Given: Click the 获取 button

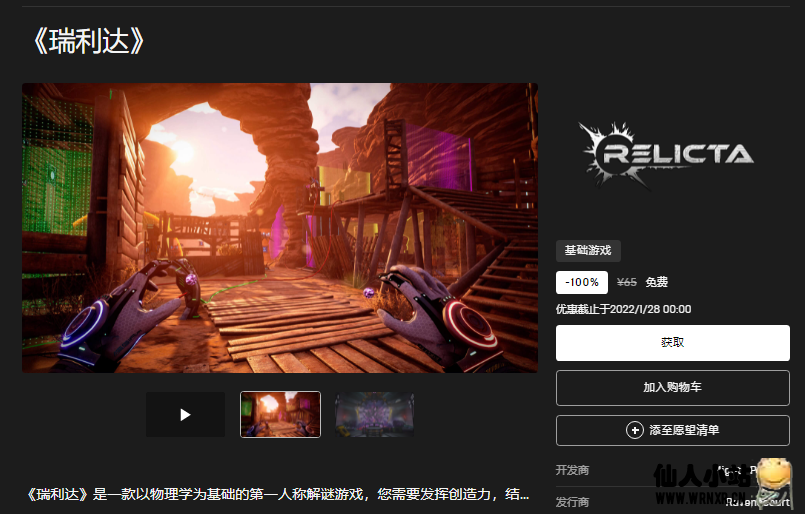Looking at the screenshot, I should (x=673, y=342).
